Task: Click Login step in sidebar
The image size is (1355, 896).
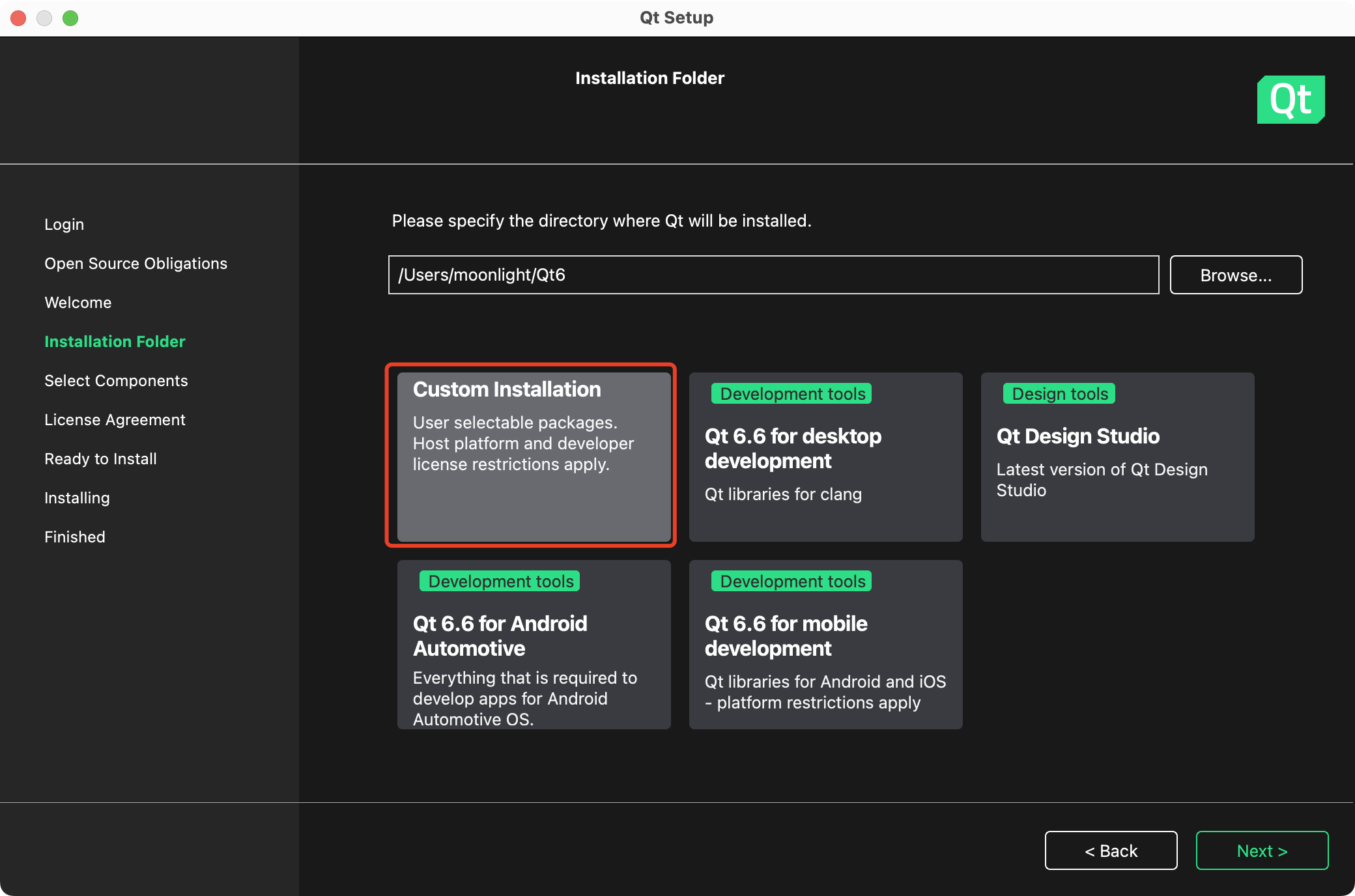Action: pyautogui.click(x=64, y=225)
